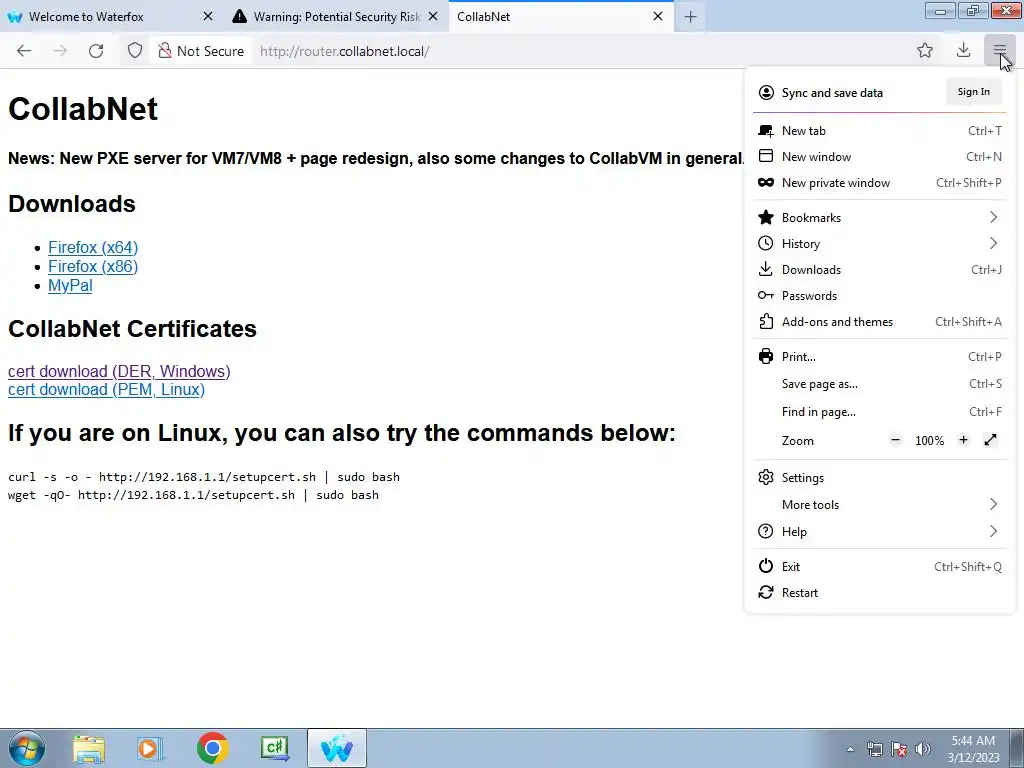Expand the More tools submenu
Screen dimensions: 1024x768
[880, 505]
